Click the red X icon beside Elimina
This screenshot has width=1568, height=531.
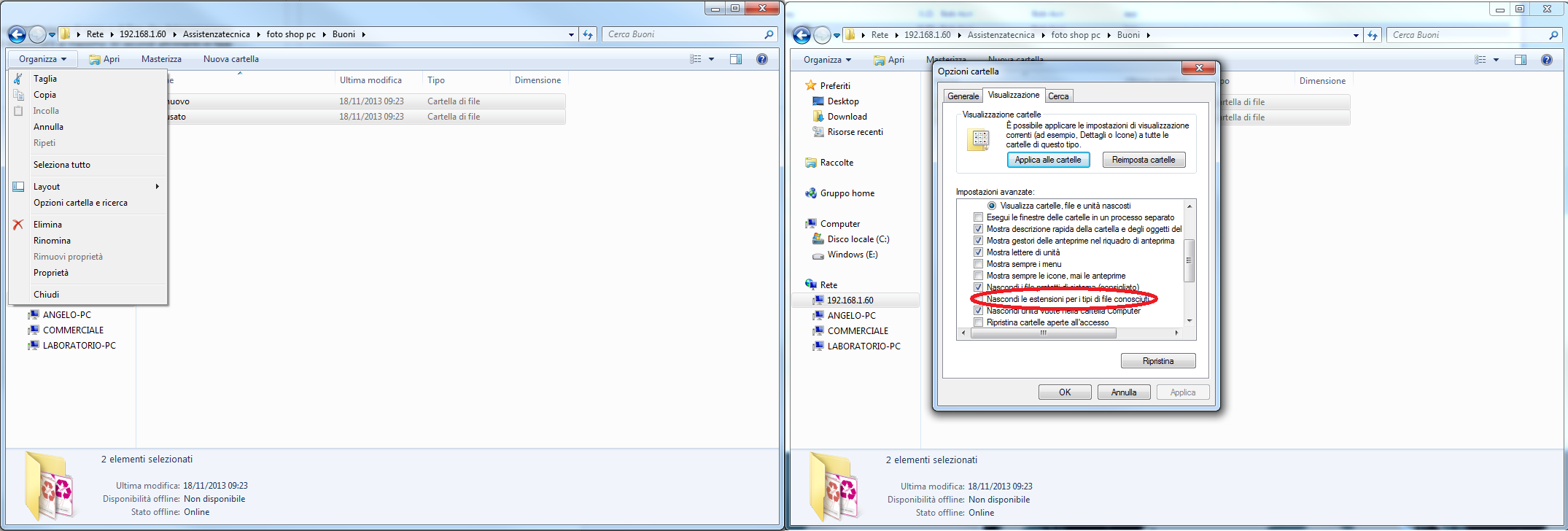pos(18,225)
